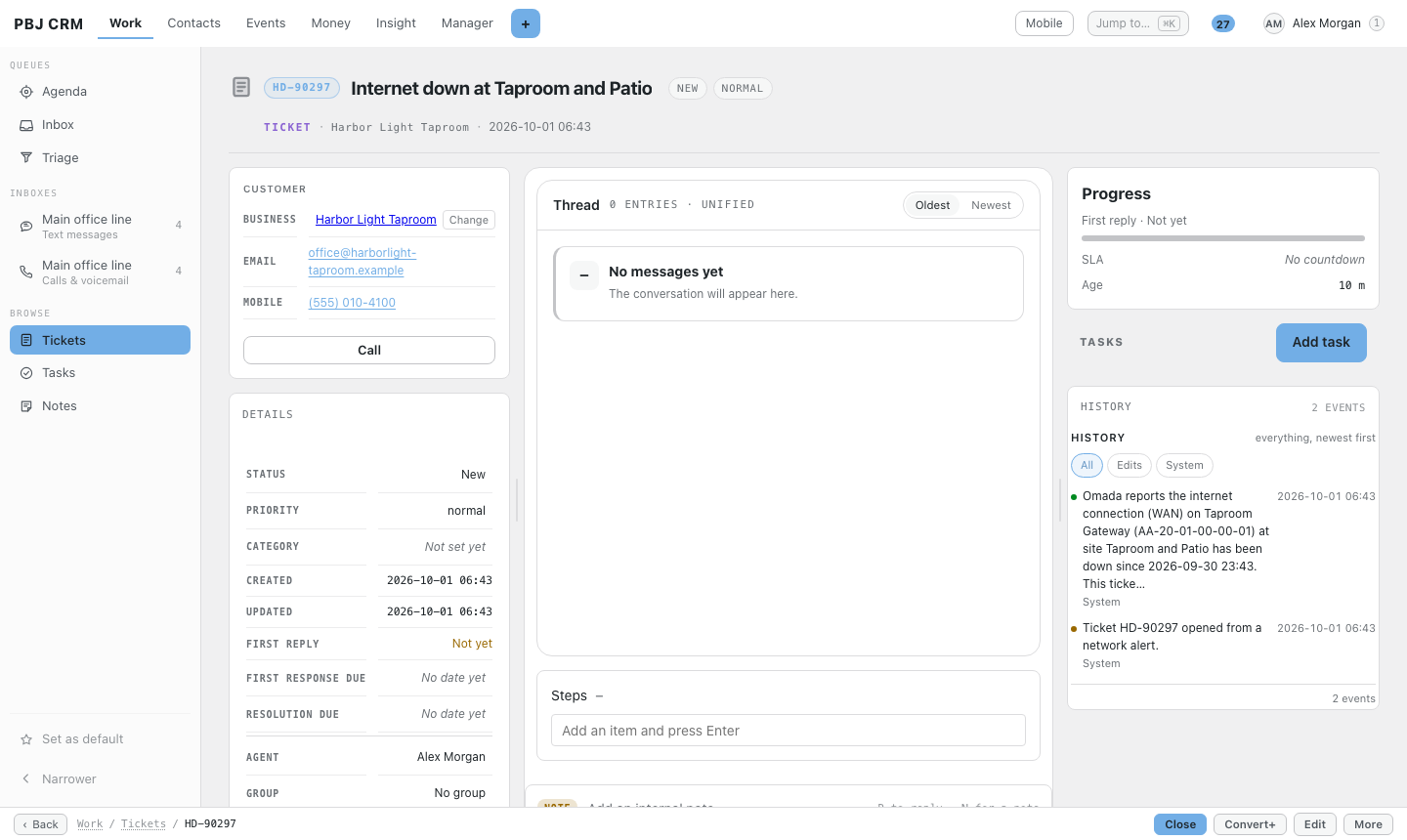Open Main office line calls phone icon
Viewport: 1407px width, 840px height.
26,273
